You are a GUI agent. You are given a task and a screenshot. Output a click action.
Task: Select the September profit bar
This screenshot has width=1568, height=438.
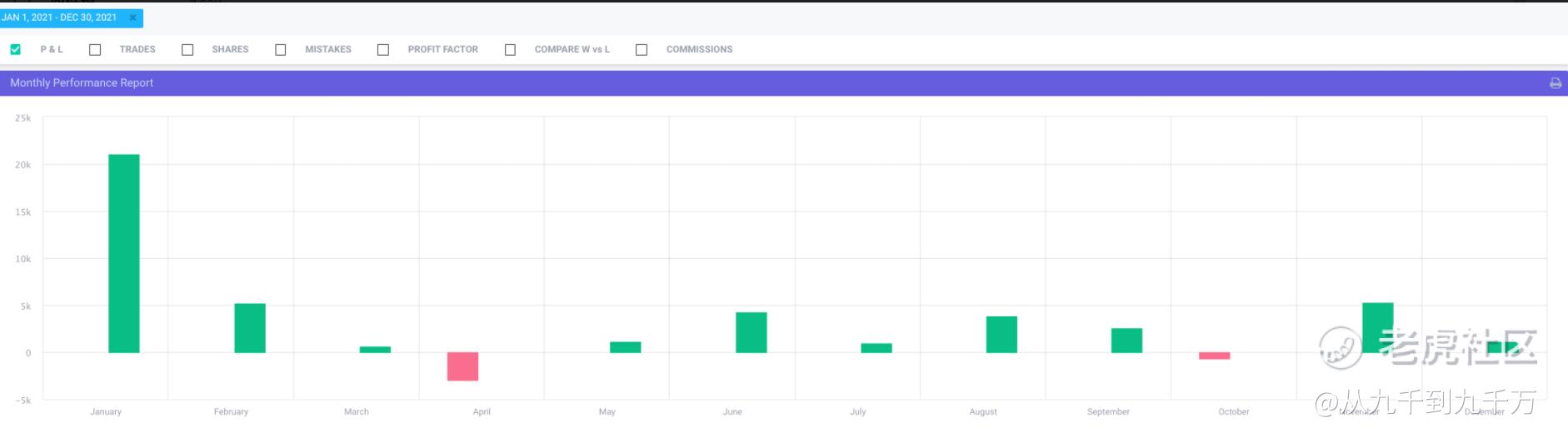click(1126, 341)
